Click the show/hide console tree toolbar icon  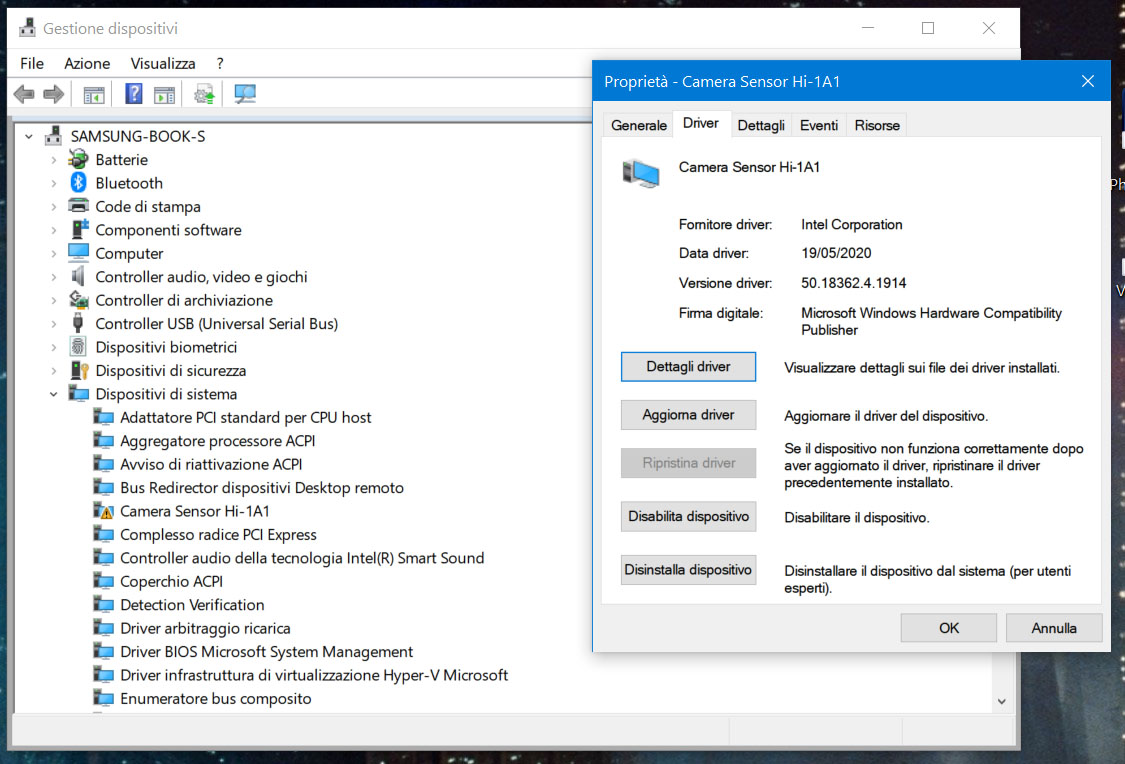pos(94,95)
